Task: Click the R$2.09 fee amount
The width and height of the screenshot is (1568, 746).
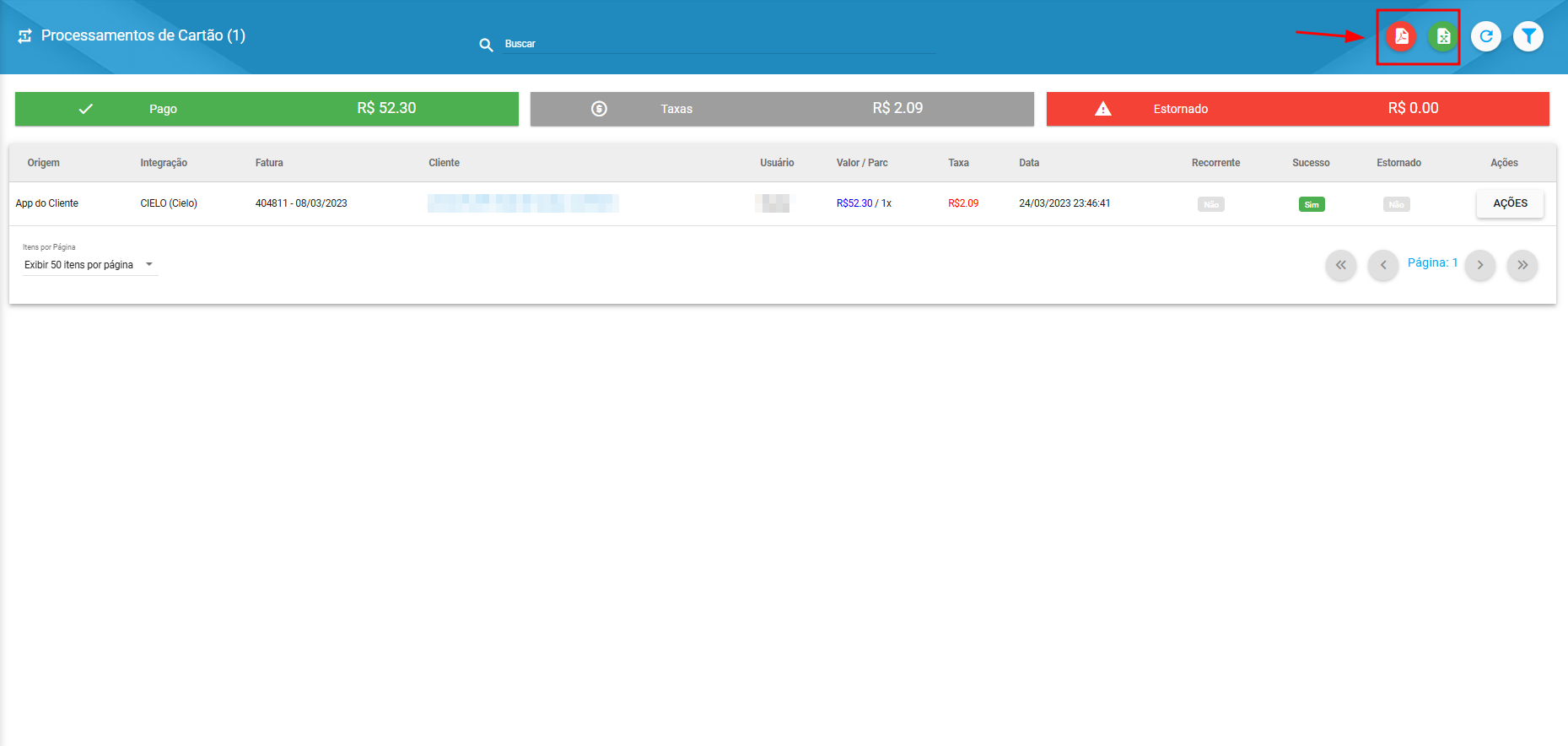Action: (963, 203)
